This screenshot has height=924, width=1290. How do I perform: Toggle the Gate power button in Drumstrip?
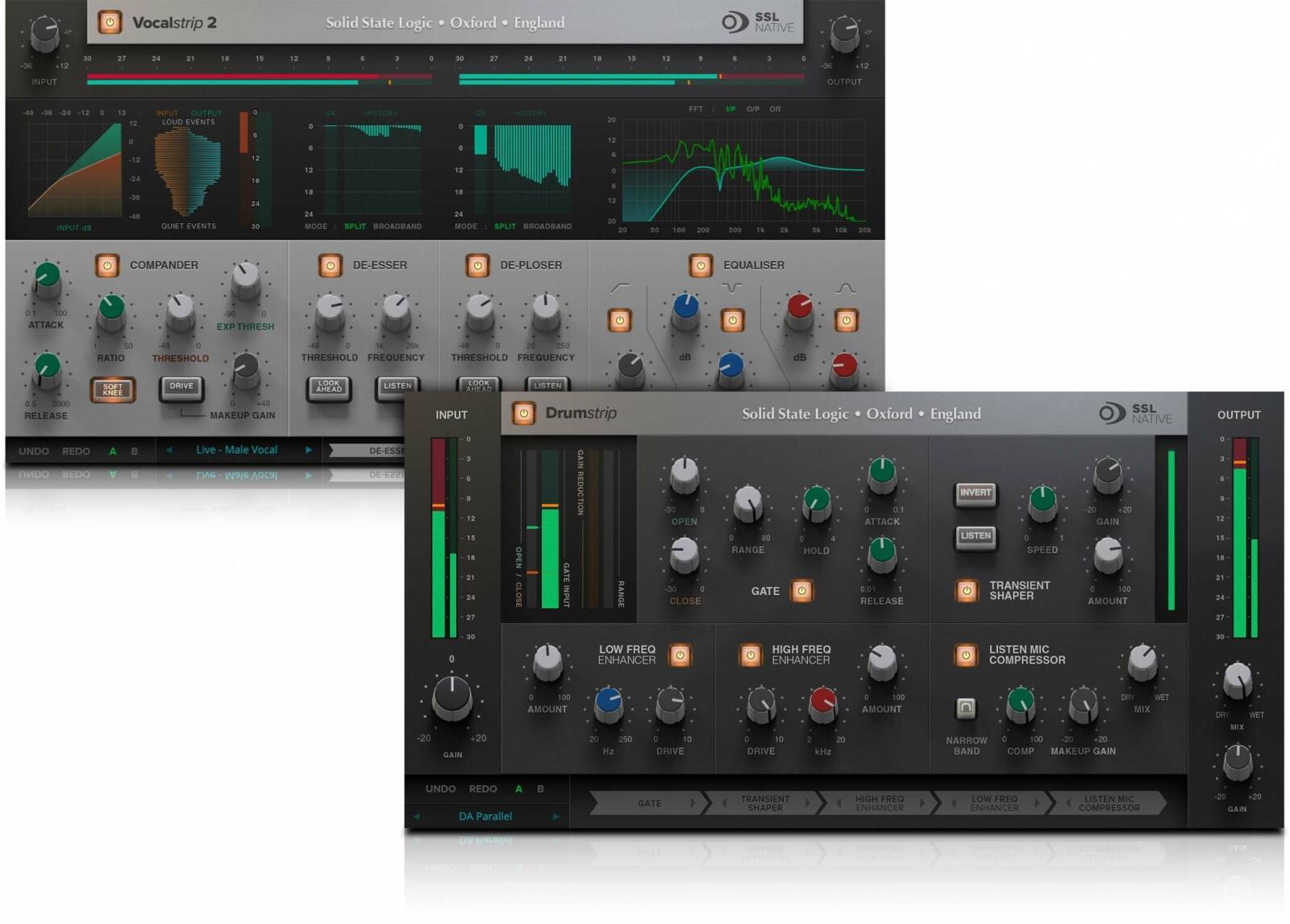click(x=801, y=591)
